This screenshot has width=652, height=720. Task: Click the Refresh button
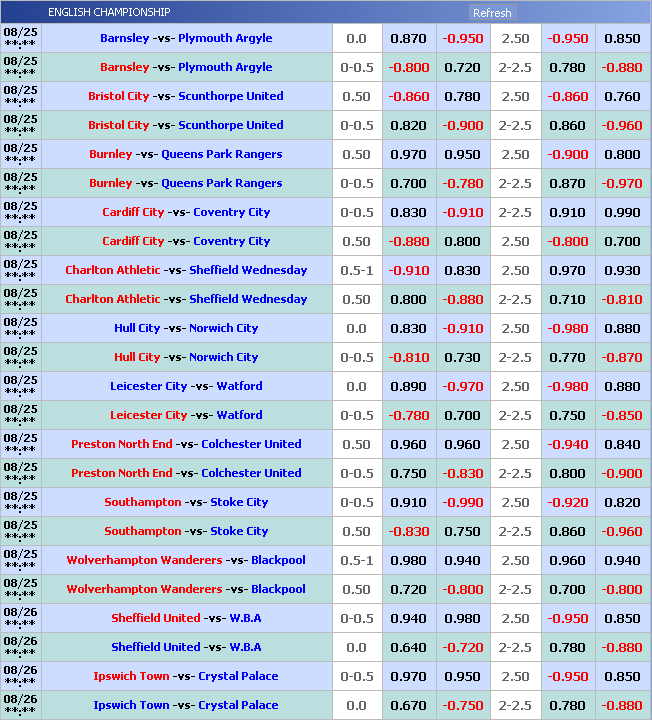(492, 13)
